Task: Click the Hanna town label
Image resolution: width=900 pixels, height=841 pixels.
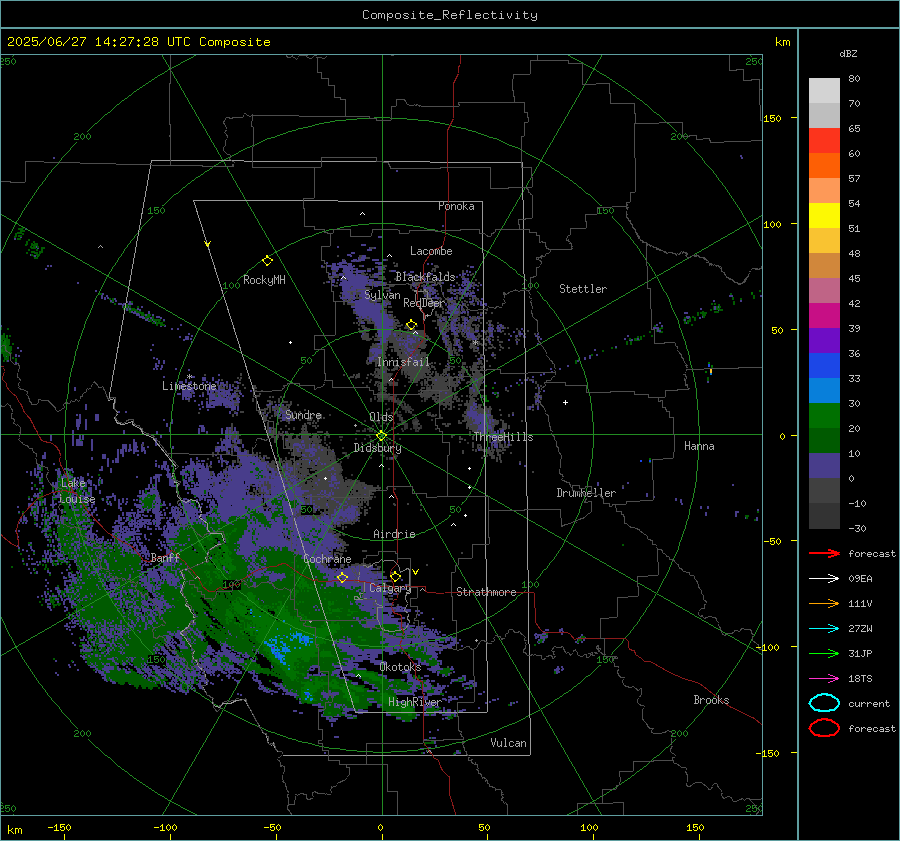Action: tap(699, 445)
